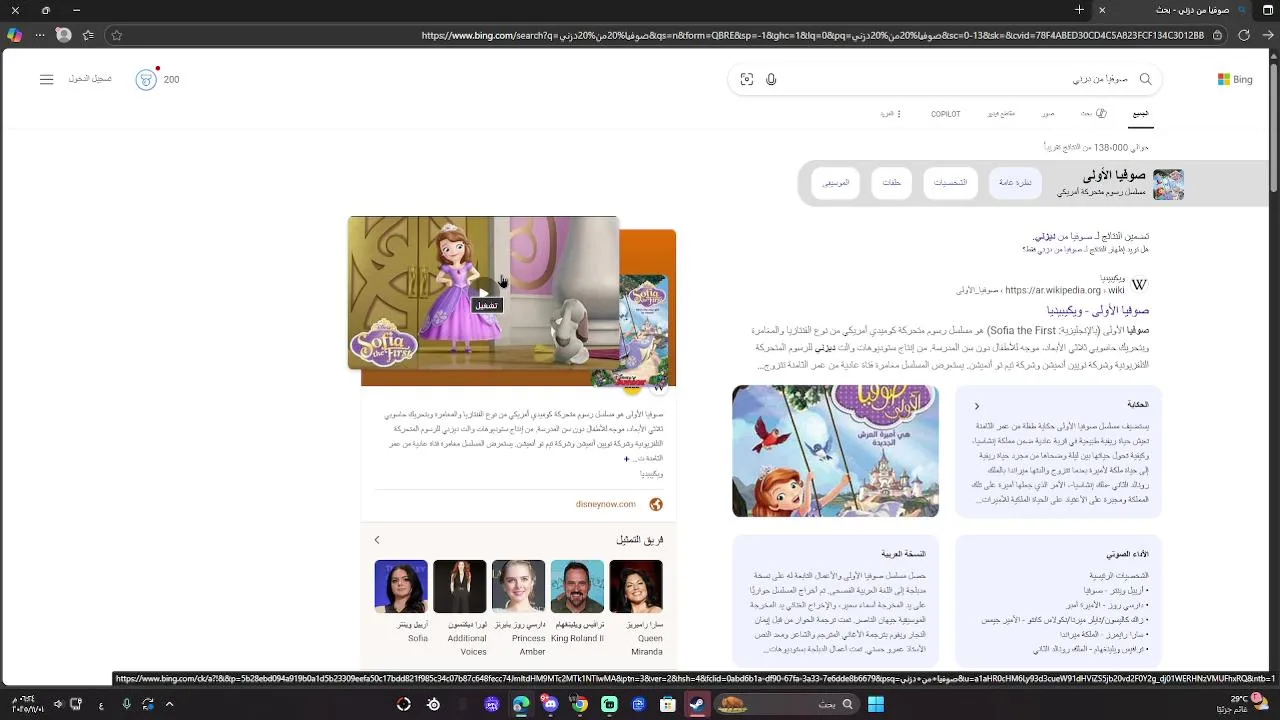
Task: Select the 'نظرة عامة' overview chip
Action: coord(1015,183)
